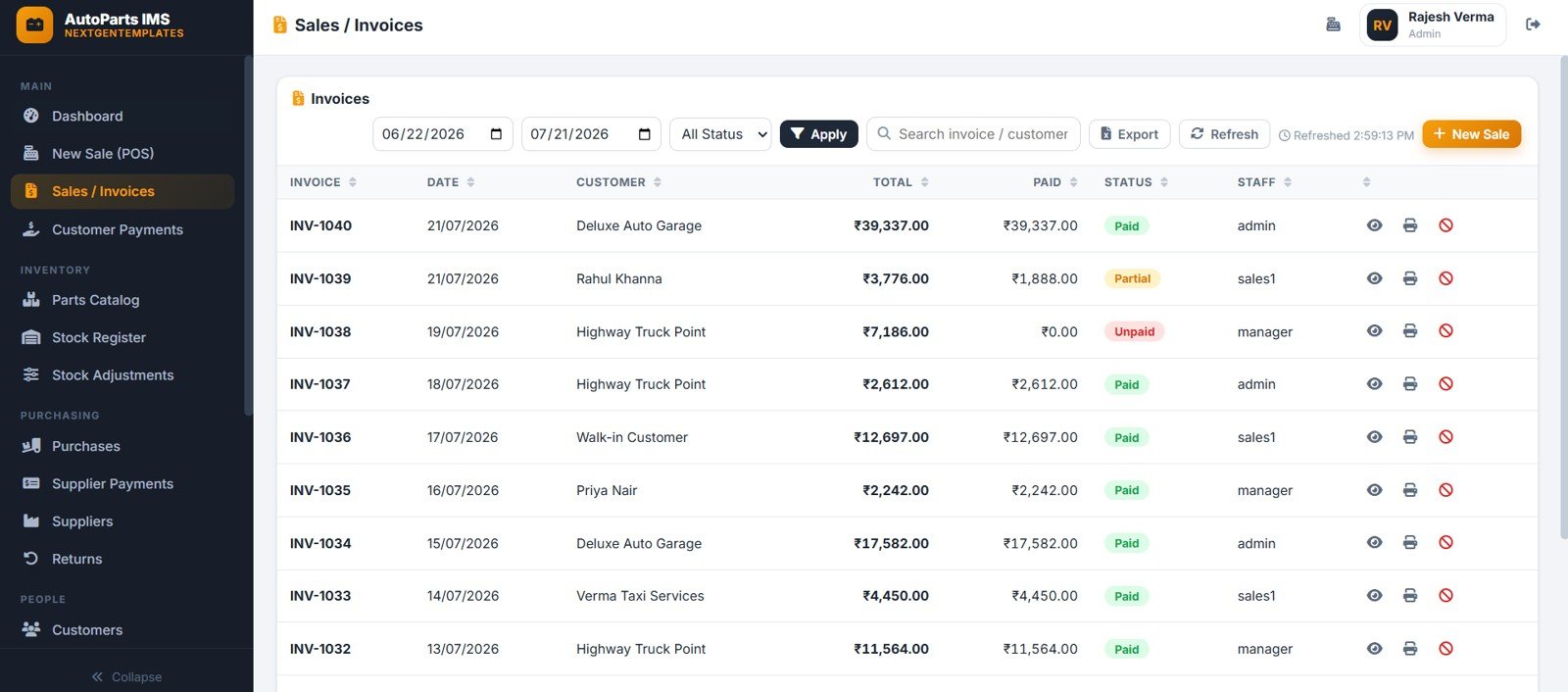
Task: Cancel invoice INV-1035
Action: [x=1445, y=490]
